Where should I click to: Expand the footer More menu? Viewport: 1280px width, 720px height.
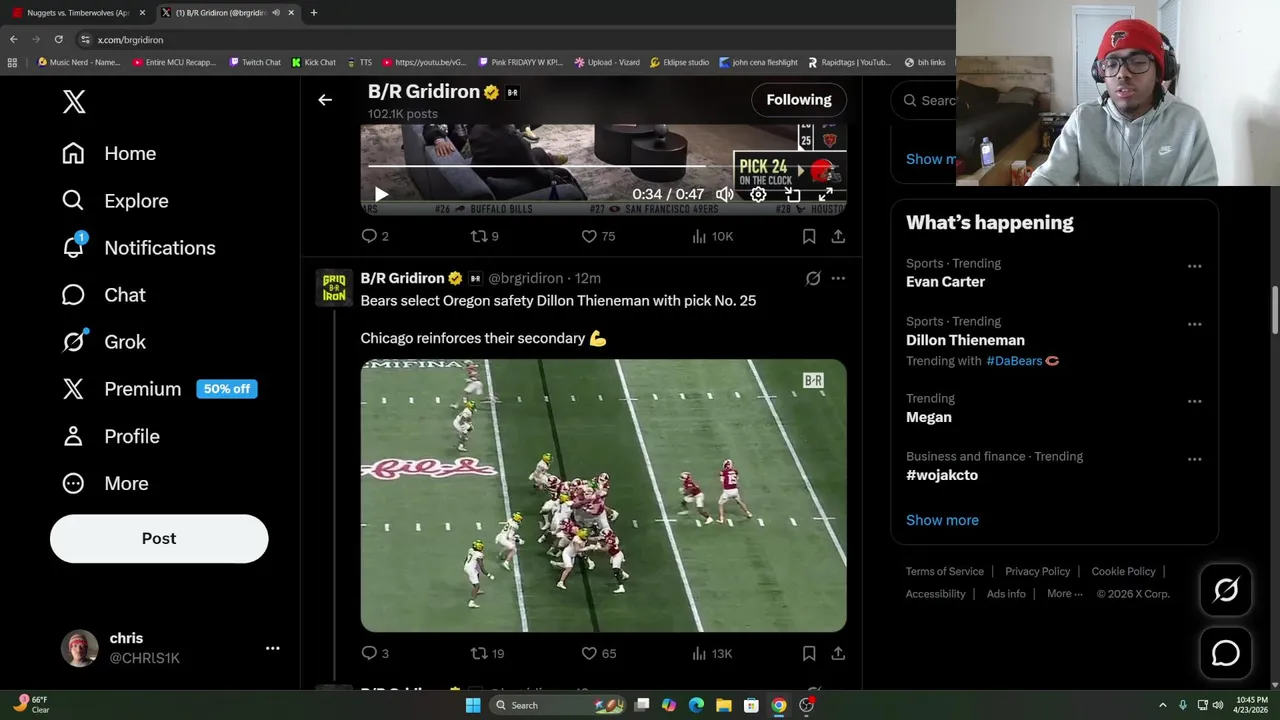point(1065,593)
